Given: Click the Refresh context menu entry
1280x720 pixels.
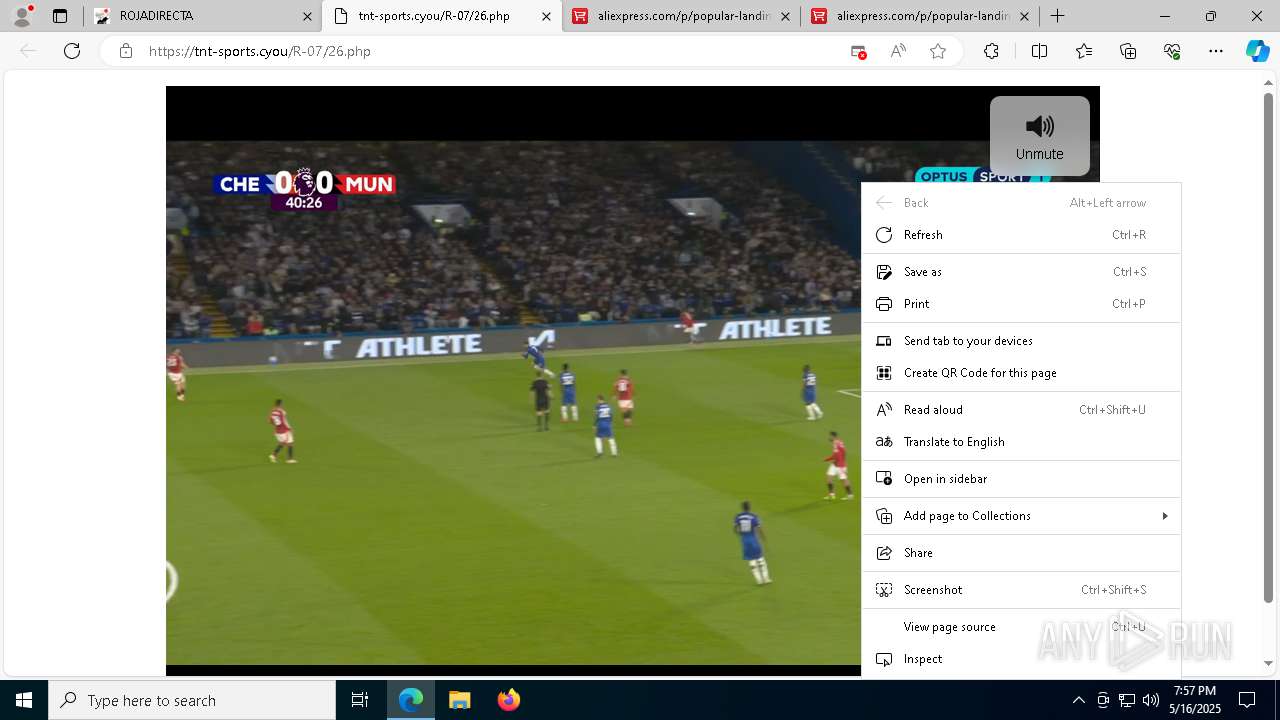Looking at the screenshot, I should [1021, 235].
